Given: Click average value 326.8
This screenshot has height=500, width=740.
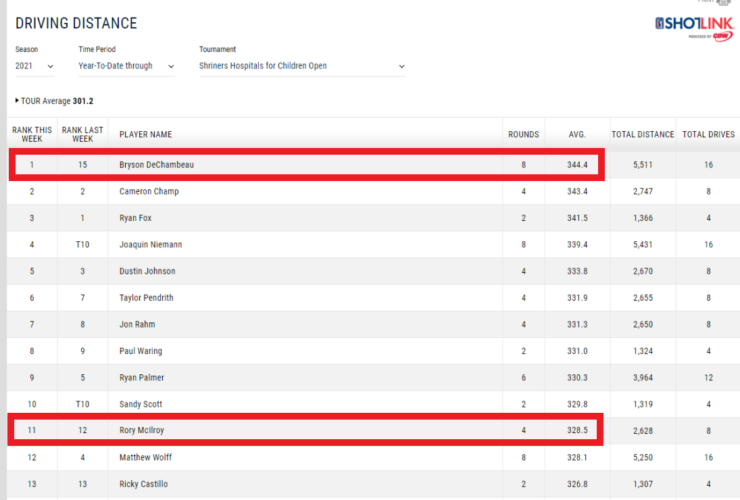Looking at the screenshot, I should [577, 484].
